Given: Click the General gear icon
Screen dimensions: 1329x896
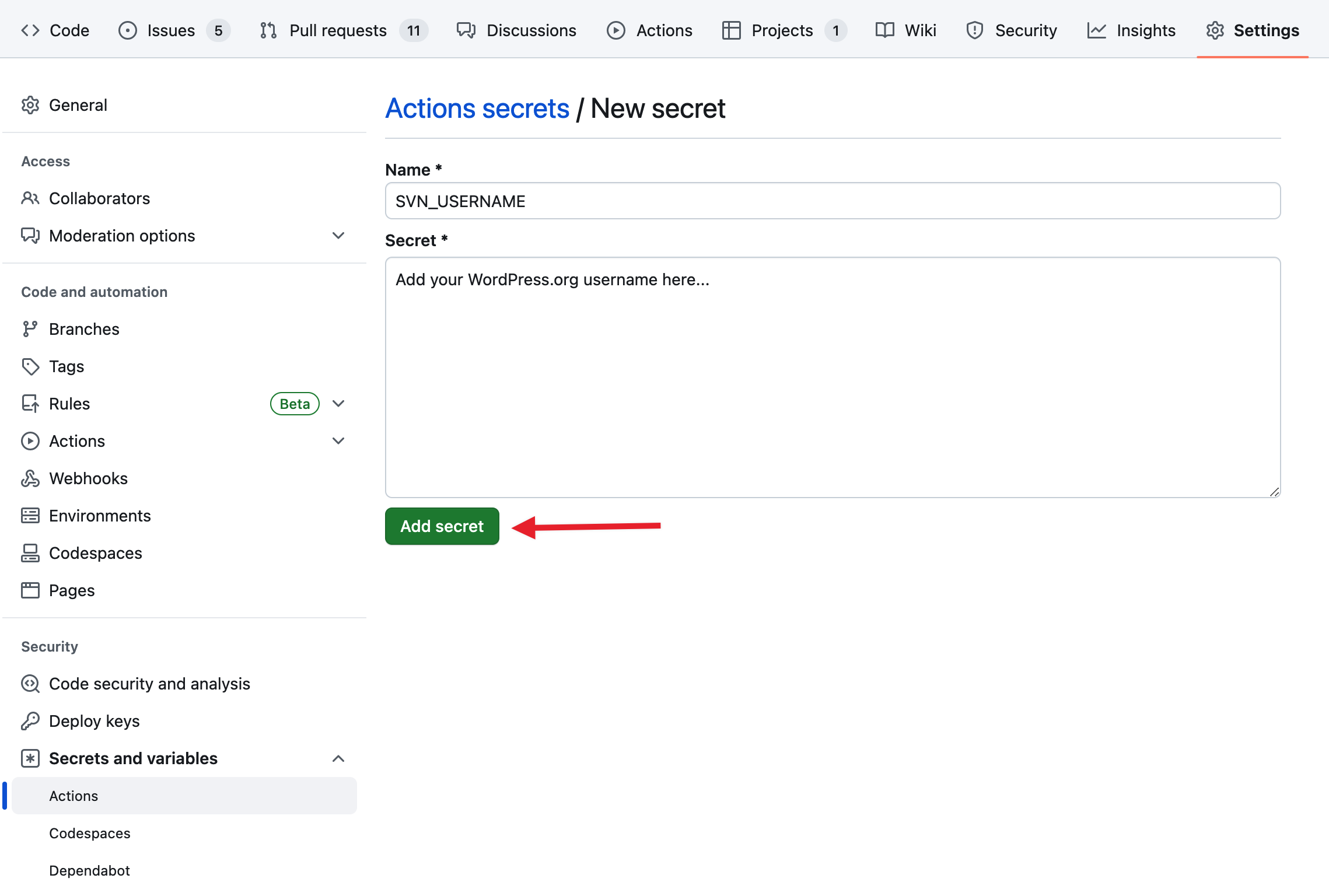Looking at the screenshot, I should pos(30,105).
